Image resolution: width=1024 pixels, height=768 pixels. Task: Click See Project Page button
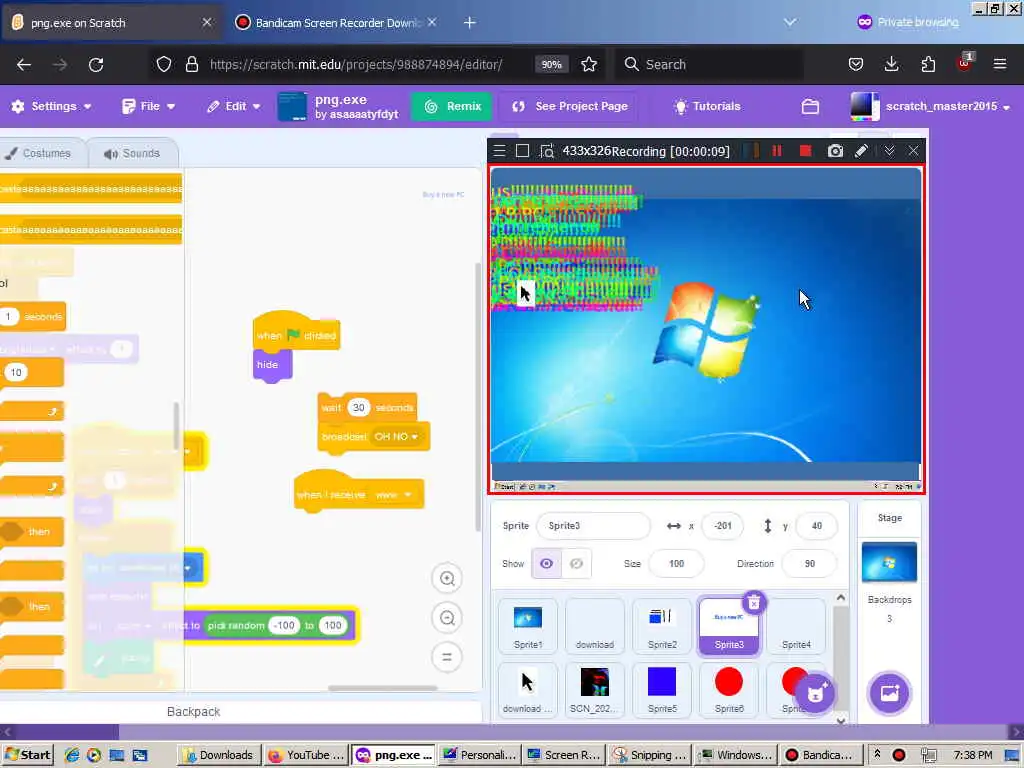569,106
